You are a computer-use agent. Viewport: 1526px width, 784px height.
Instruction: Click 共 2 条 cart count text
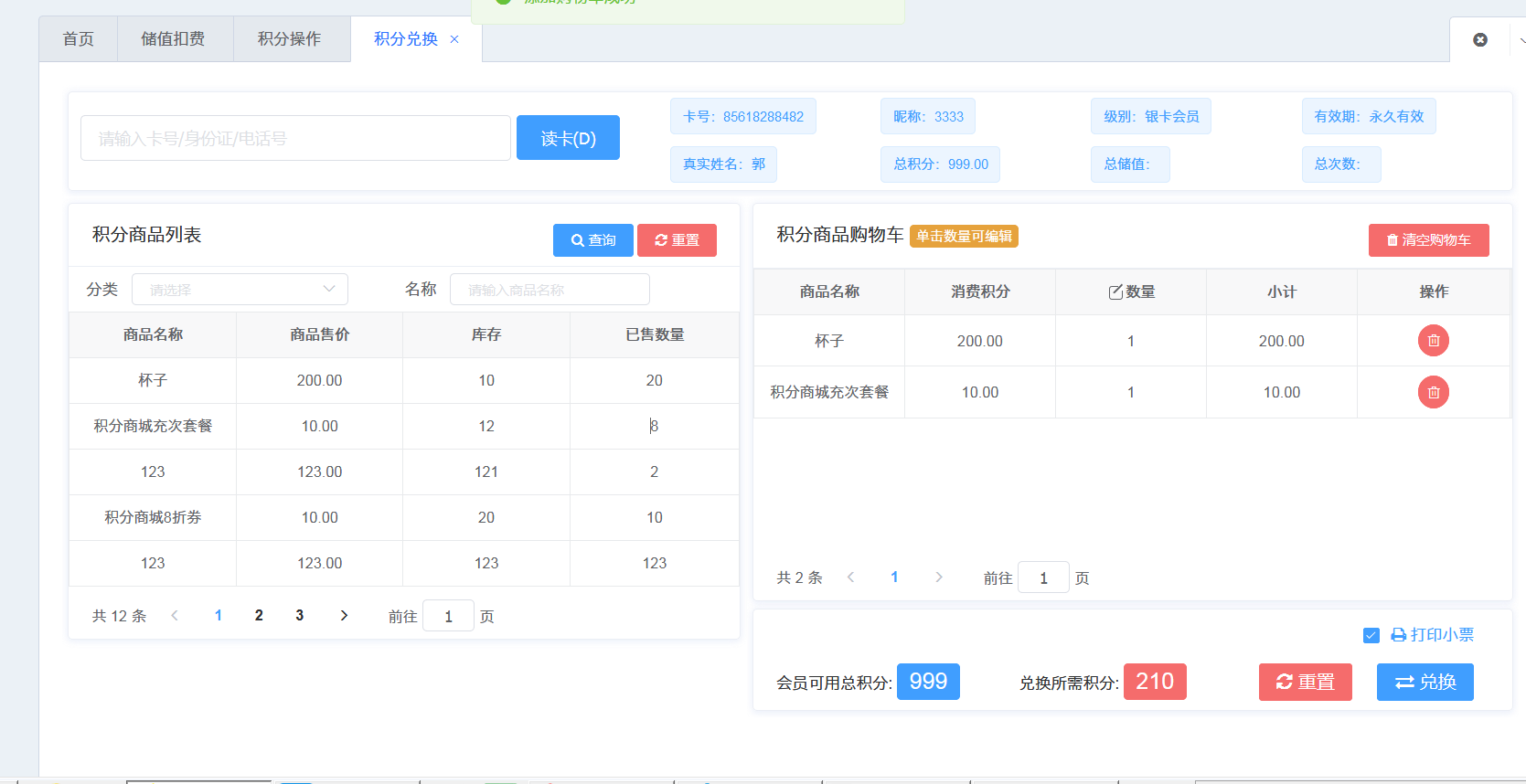pyautogui.click(x=799, y=577)
